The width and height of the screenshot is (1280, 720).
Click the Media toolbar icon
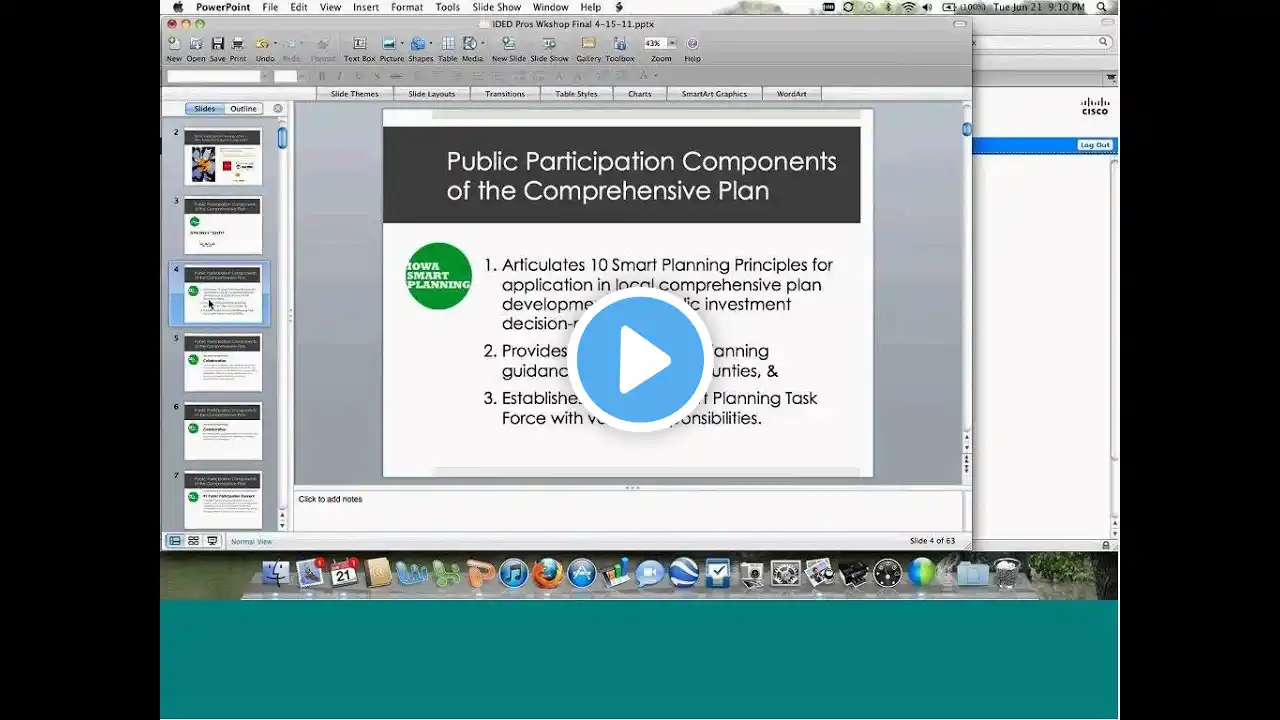click(469, 44)
